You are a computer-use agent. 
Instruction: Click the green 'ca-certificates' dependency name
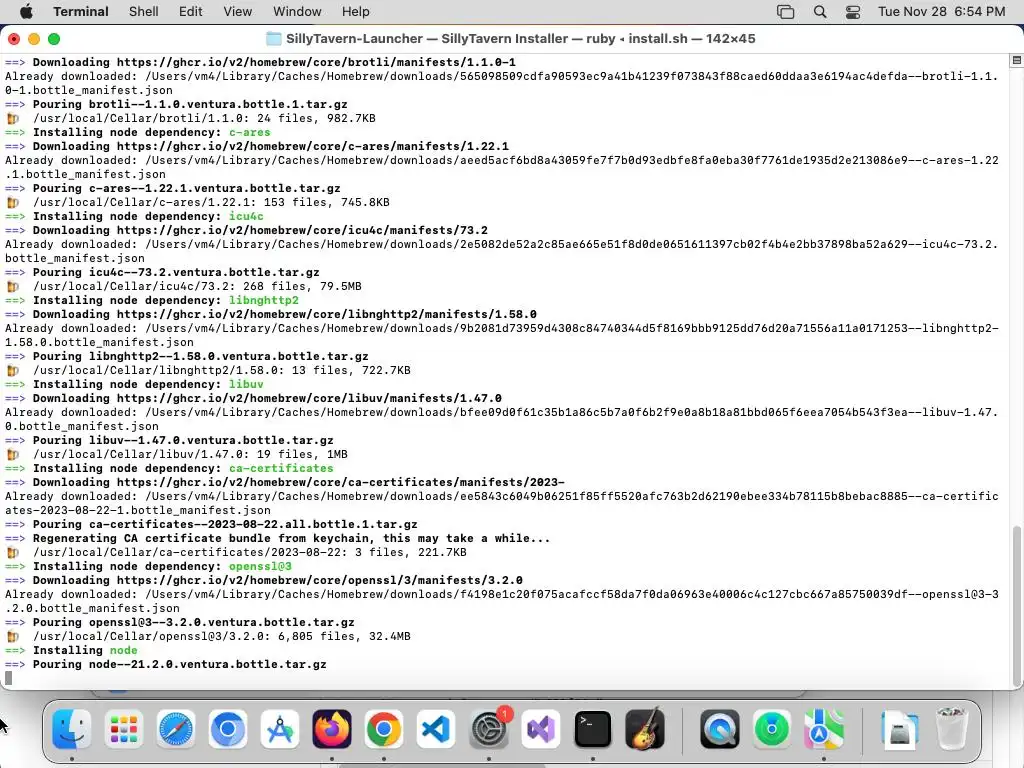coord(281,468)
